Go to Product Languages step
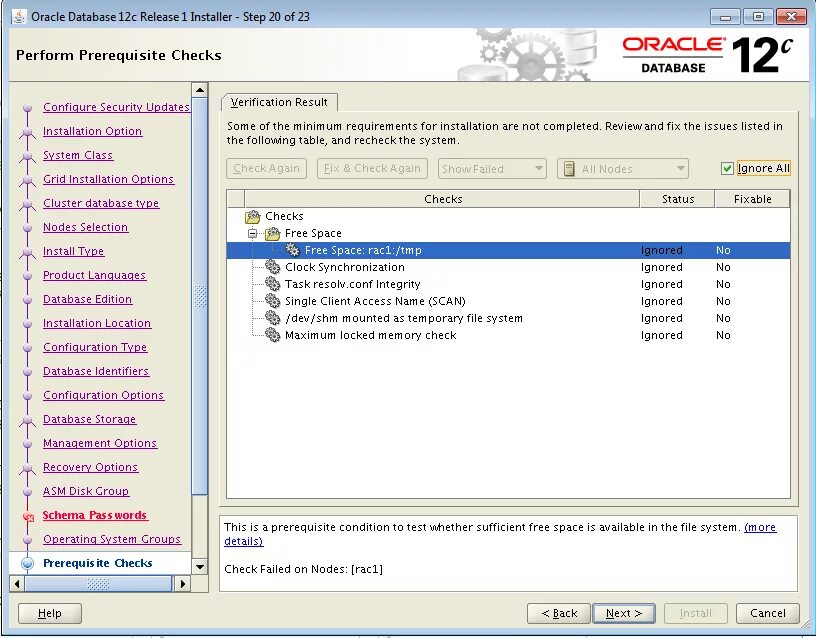This screenshot has width=816, height=638. click(94, 275)
